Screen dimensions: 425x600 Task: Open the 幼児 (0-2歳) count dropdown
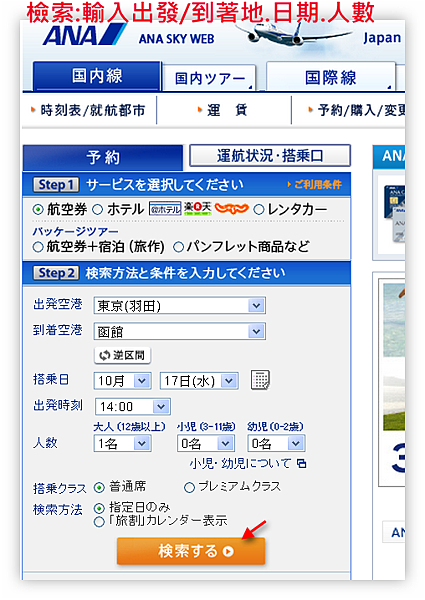[x=276, y=443]
